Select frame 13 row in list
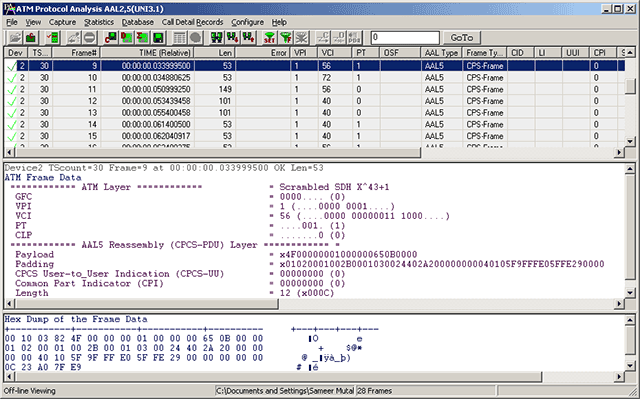 click(x=314, y=113)
